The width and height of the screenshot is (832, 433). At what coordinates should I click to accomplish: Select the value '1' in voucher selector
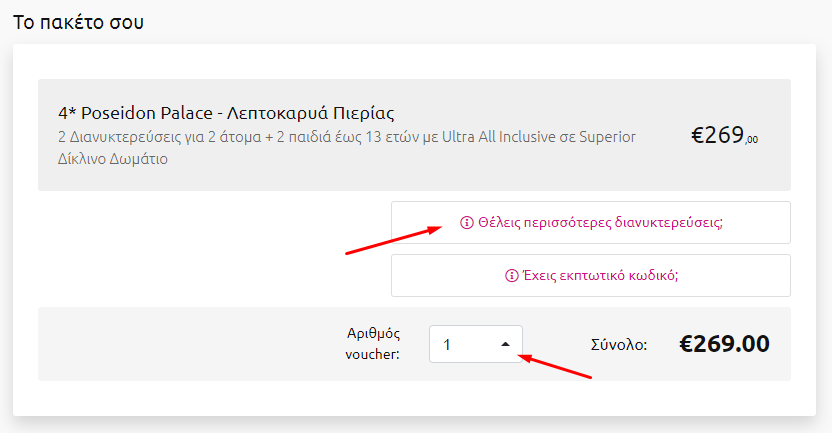point(447,344)
